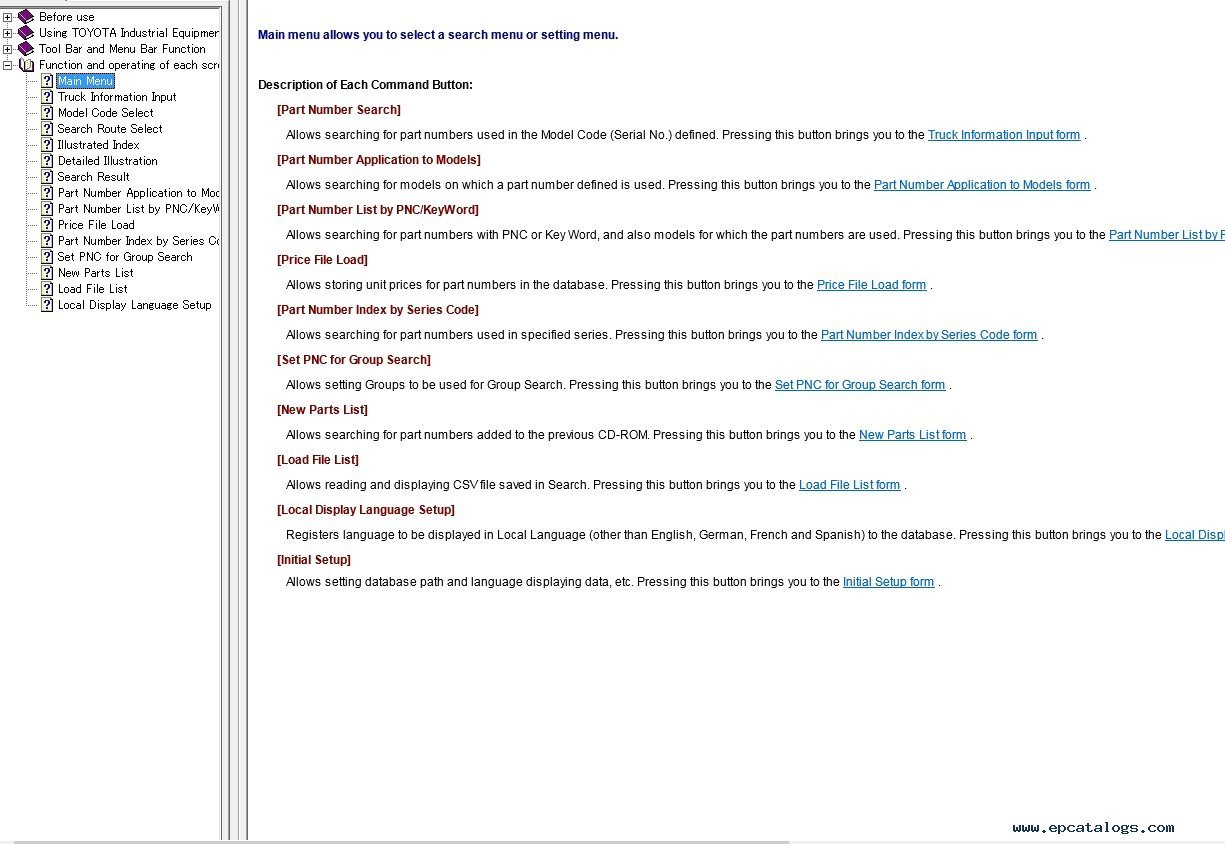The width and height of the screenshot is (1225, 844).
Task: Click the open book icon beside Function and operating
Action: [x=26, y=65]
